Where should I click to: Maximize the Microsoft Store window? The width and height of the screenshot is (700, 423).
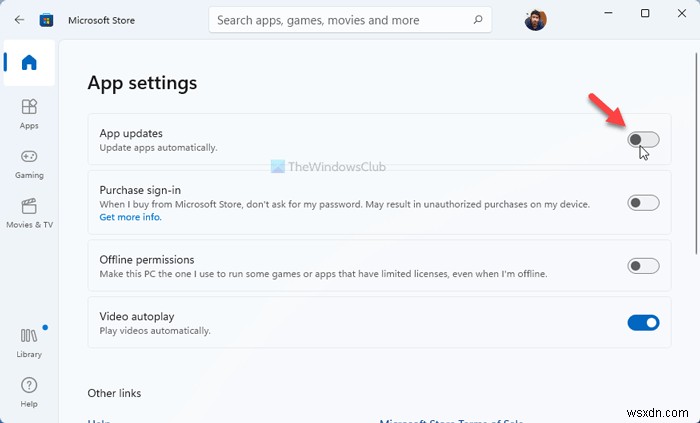pos(645,13)
